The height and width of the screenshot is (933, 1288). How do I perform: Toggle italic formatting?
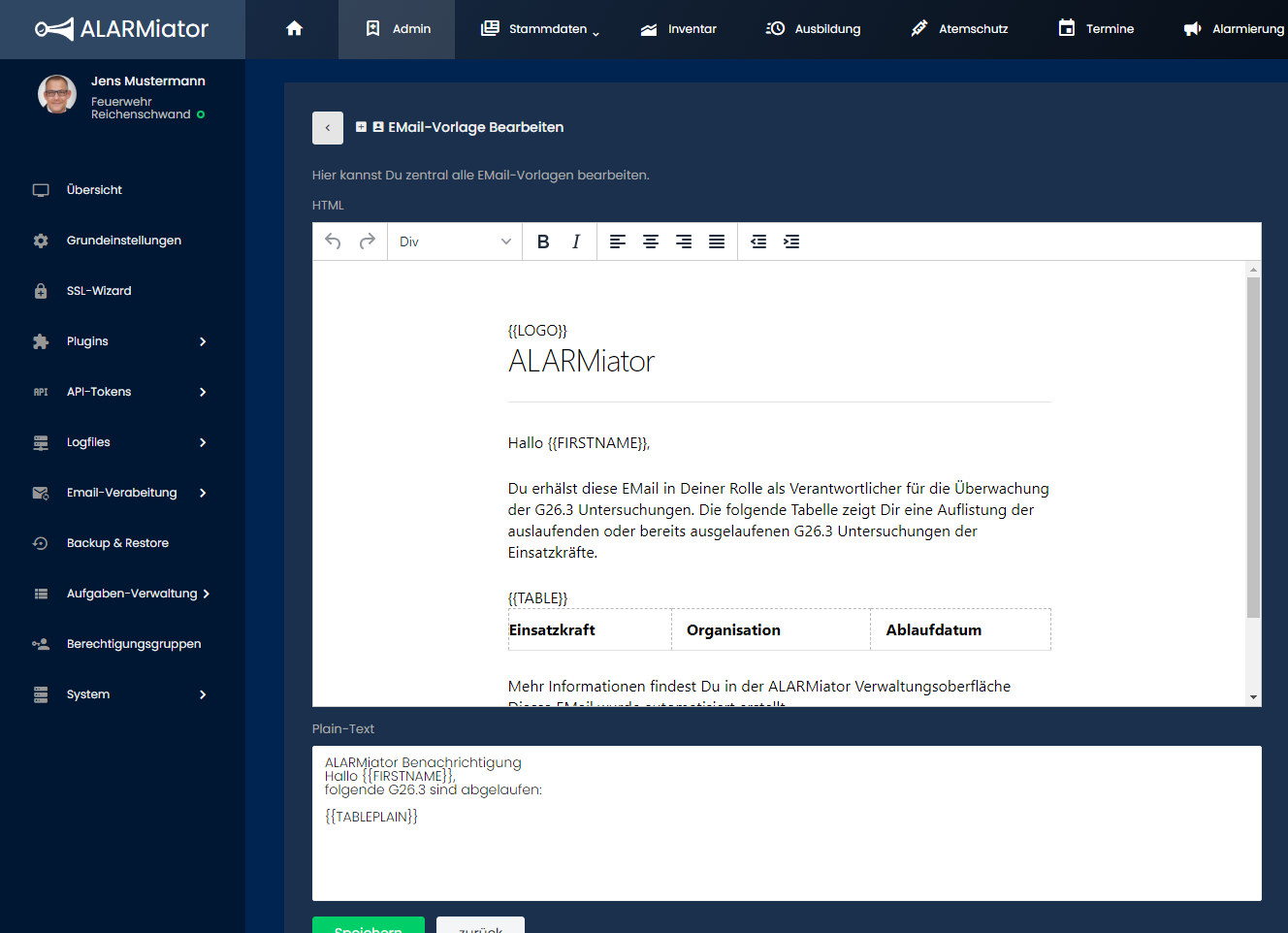576,241
